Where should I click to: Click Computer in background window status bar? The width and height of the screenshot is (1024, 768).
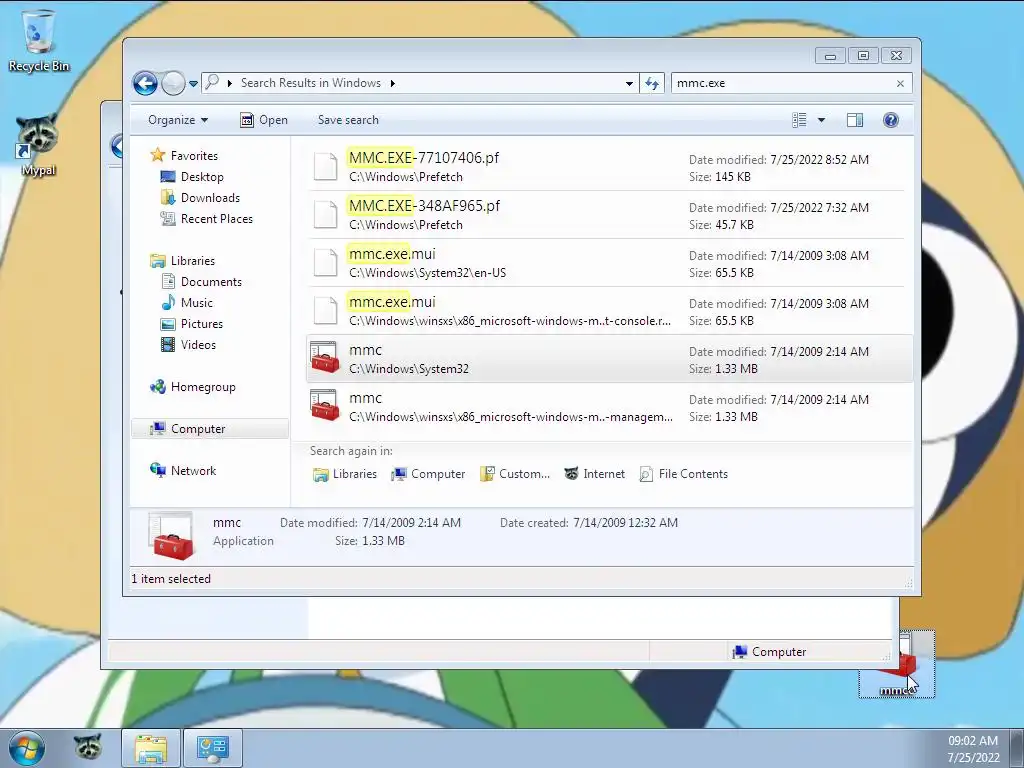coord(769,652)
